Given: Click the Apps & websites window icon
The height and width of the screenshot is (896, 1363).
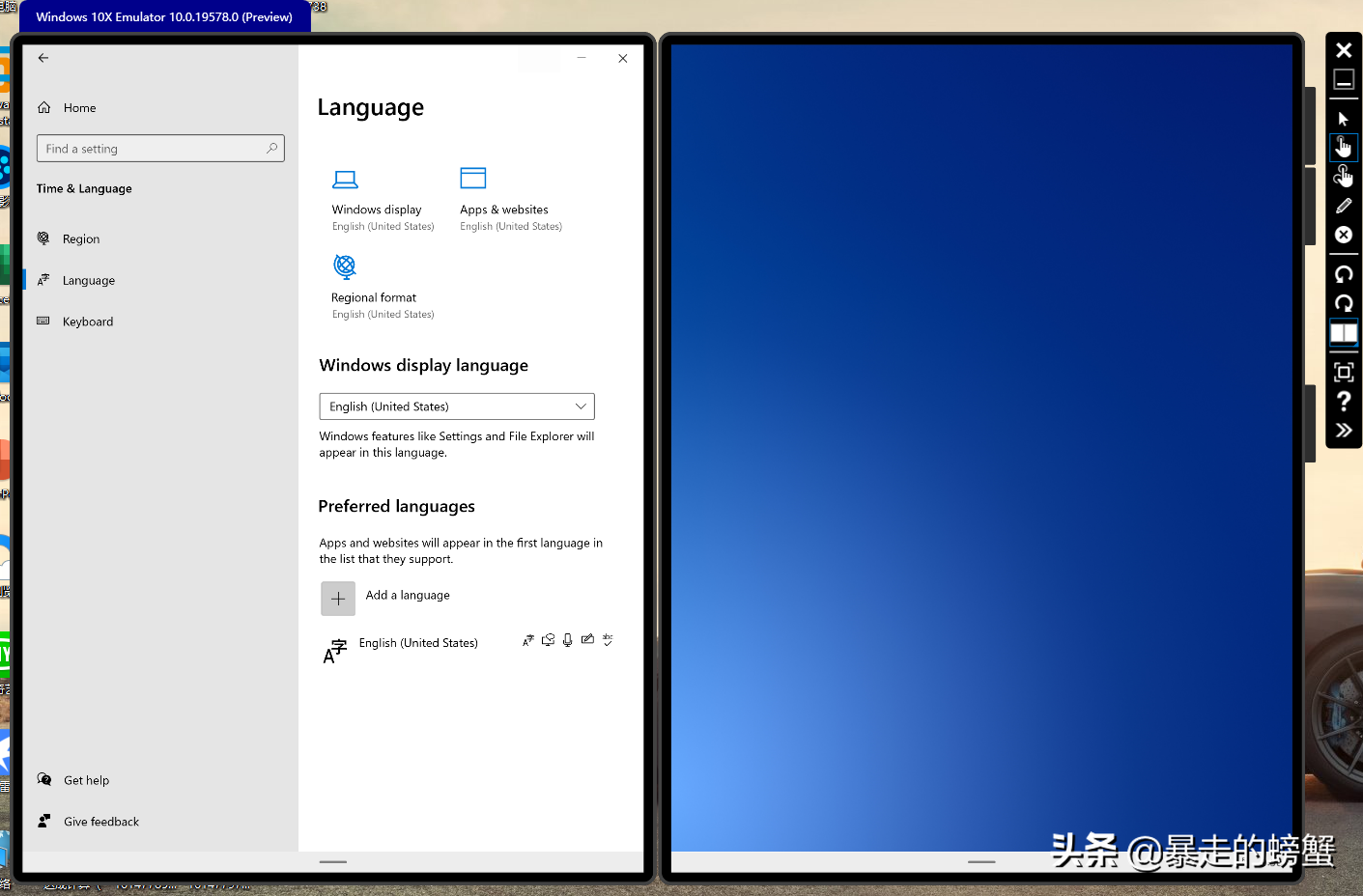Looking at the screenshot, I should pos(473,178).
